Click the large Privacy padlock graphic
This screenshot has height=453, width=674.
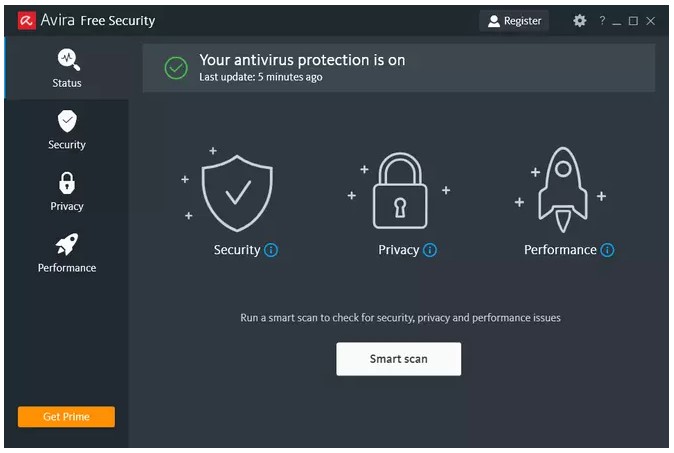click(x=400, y=190)
